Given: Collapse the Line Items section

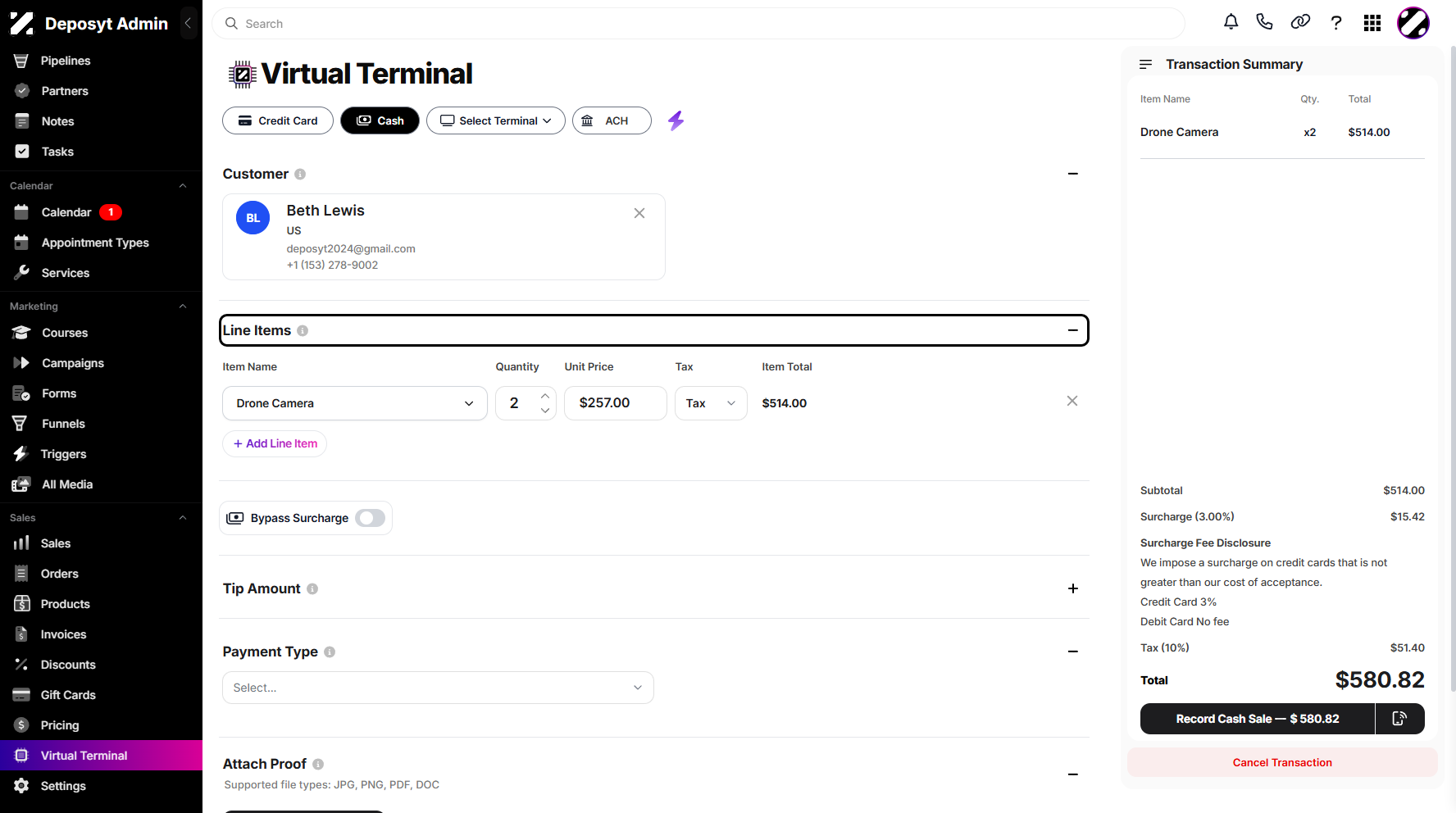Looking at the screenshot, I should (1072, 330).
